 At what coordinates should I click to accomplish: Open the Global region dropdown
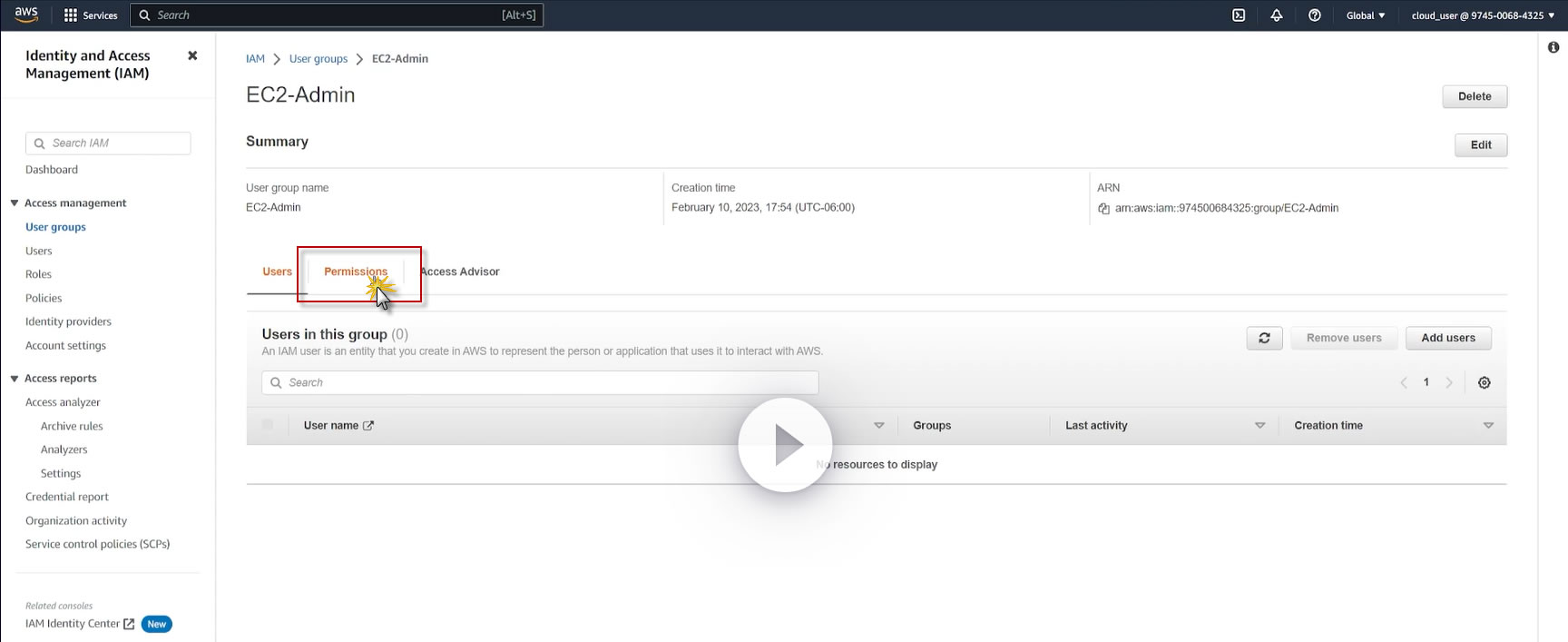[1366, 15]
